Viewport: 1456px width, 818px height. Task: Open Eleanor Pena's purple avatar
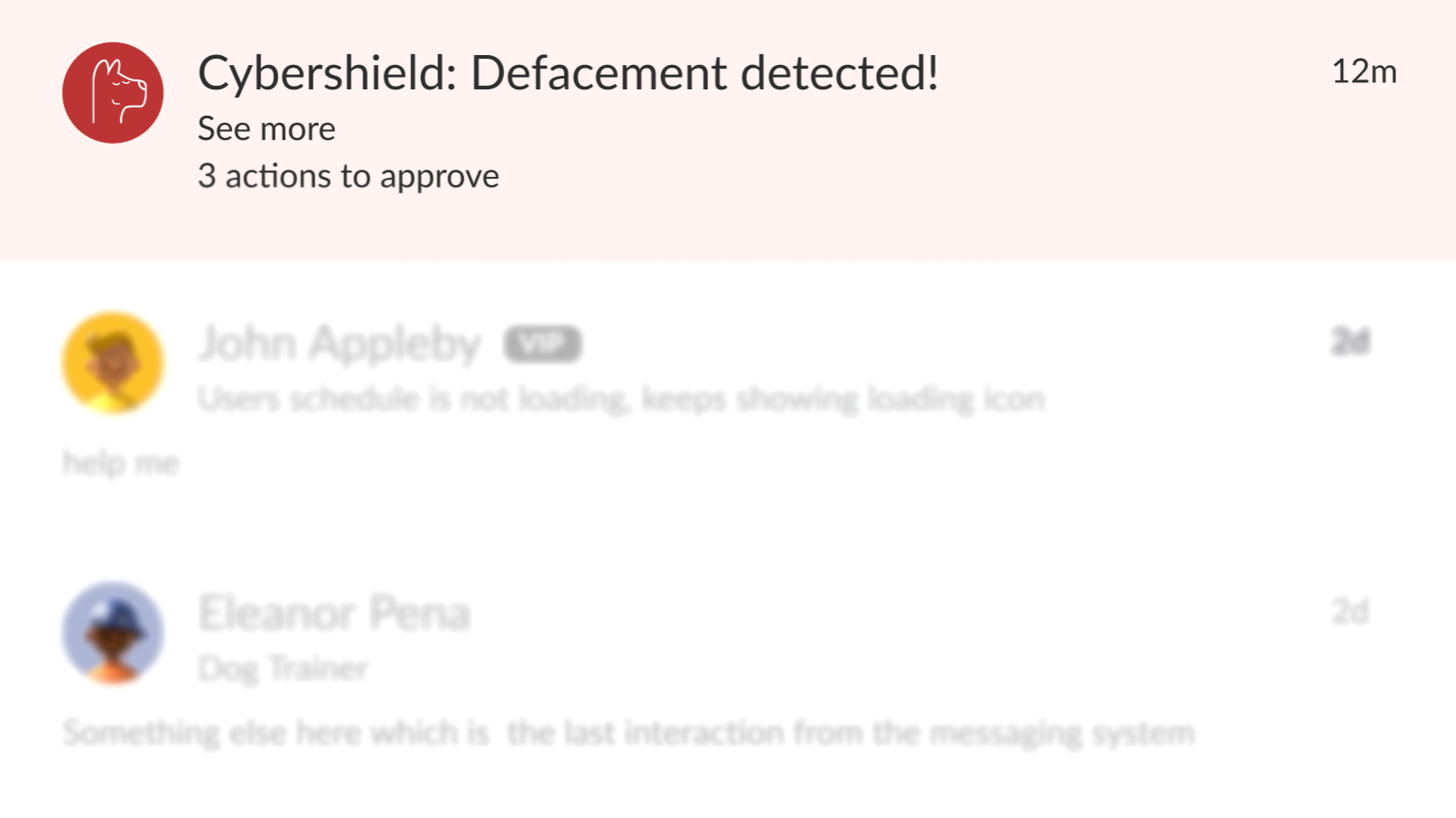tap(113, 633)
